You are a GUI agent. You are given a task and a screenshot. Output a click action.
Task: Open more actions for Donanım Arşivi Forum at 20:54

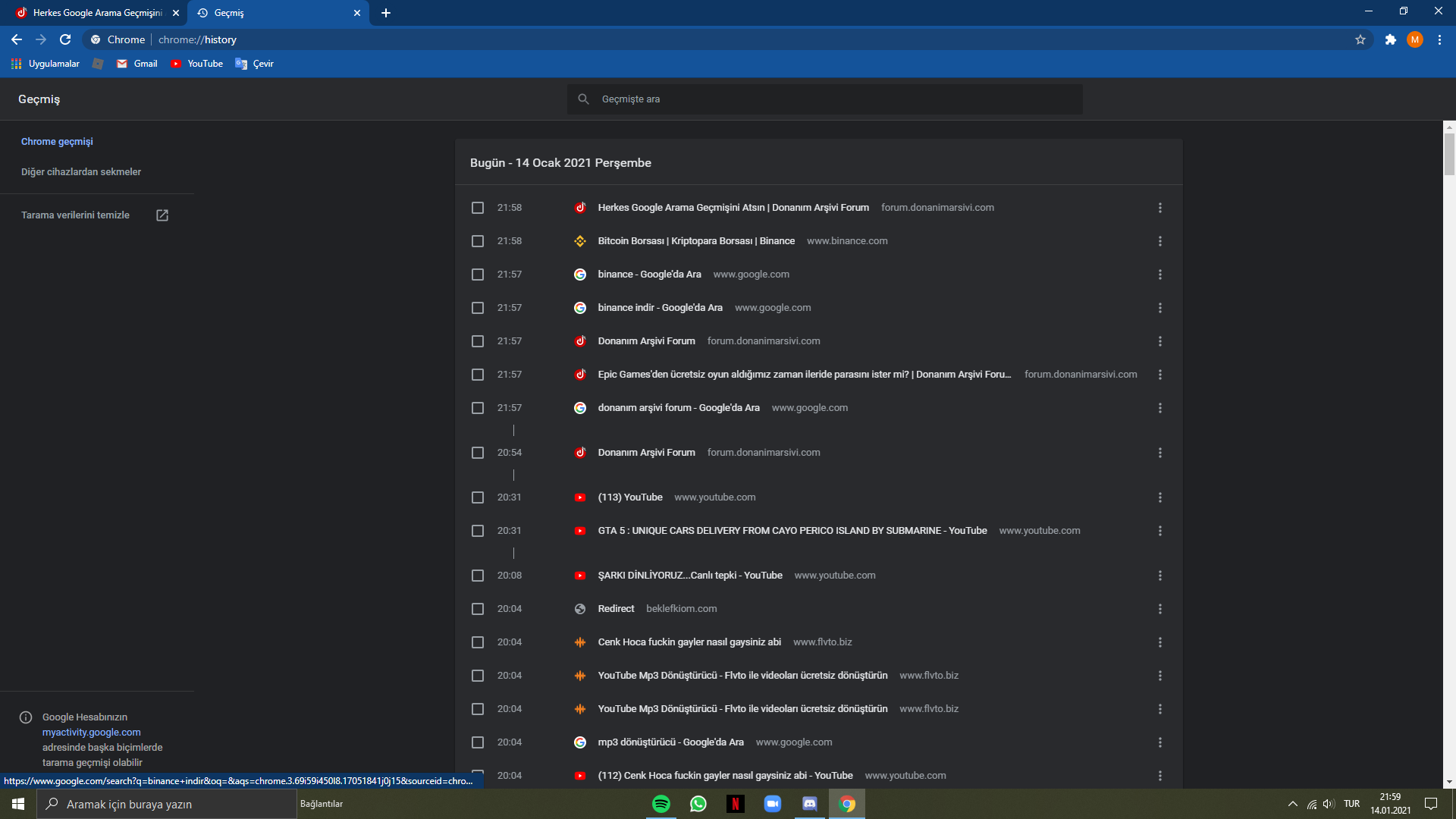(1160, 453)
